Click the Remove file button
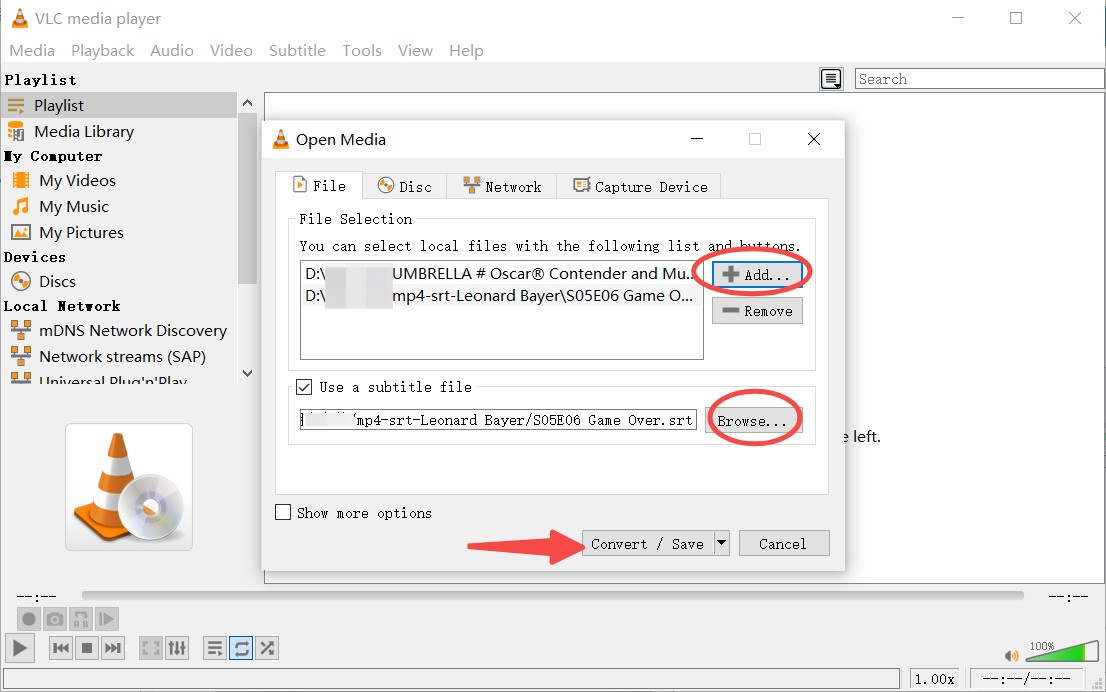The width and height of the screenshot is (1106, 692). click(x=757, y=311)
